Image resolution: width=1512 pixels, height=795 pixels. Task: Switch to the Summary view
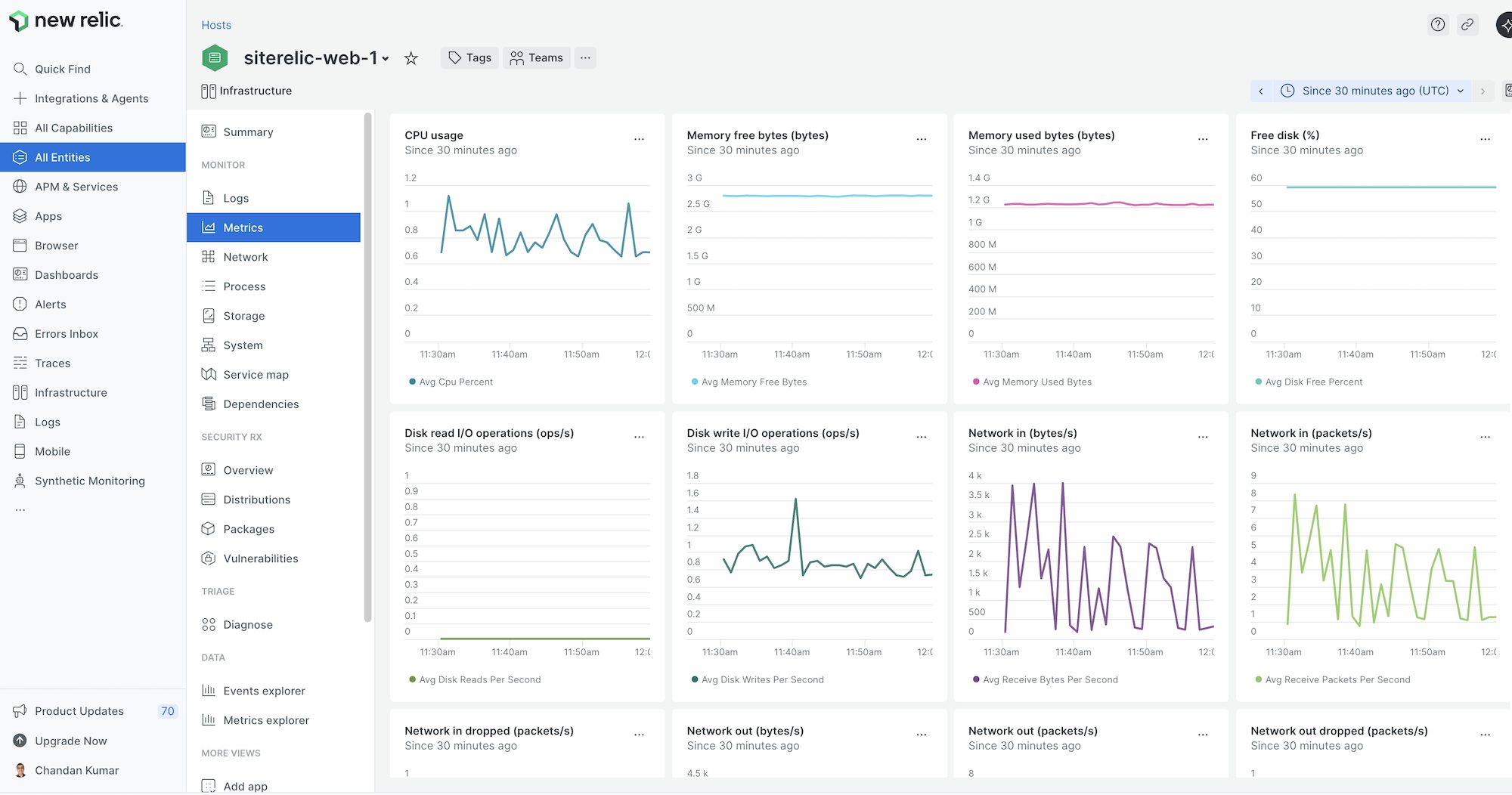tap(248, 132)
